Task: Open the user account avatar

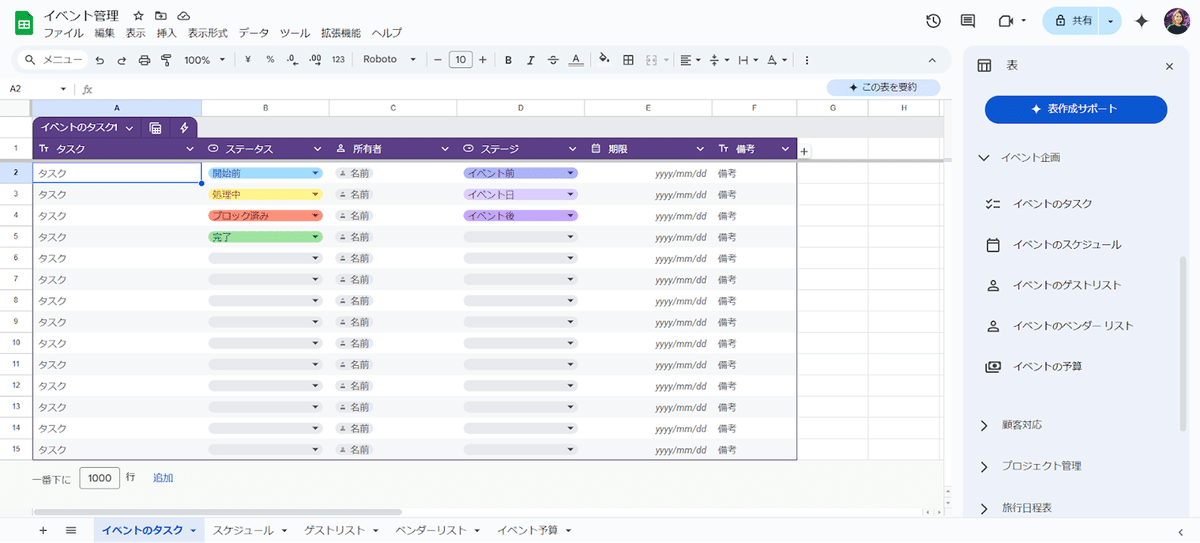Action: coord(1176,21)
